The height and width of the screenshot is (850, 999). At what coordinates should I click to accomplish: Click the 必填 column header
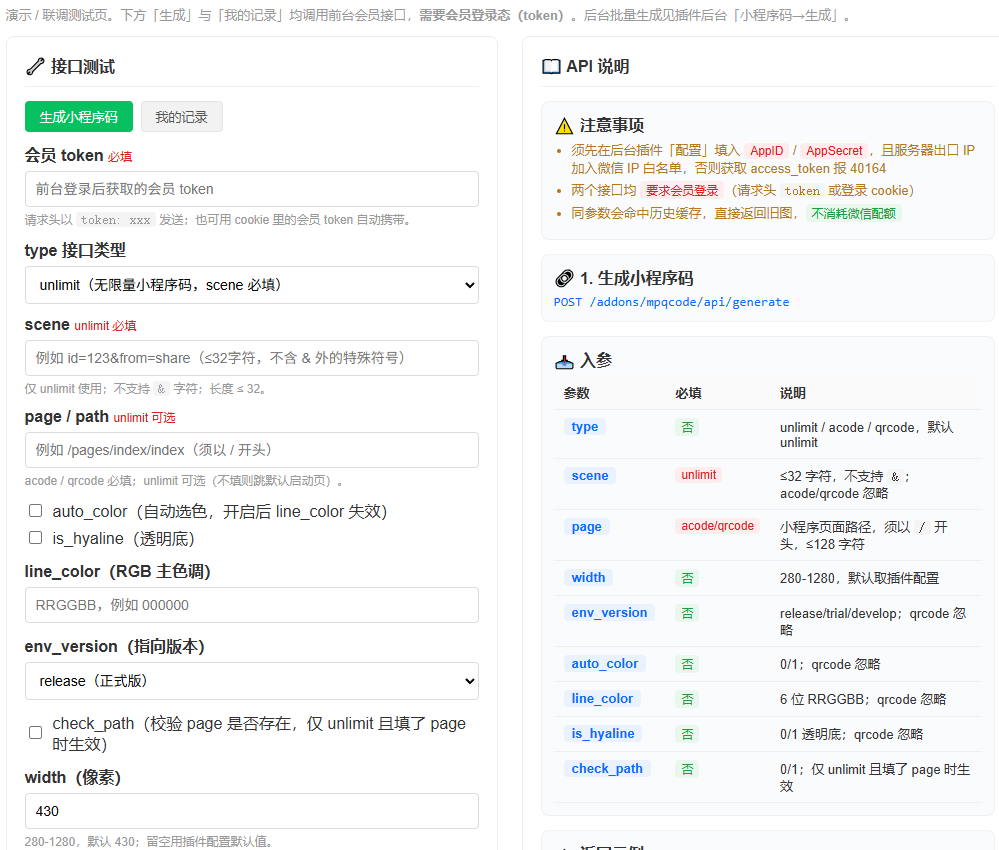689,393
